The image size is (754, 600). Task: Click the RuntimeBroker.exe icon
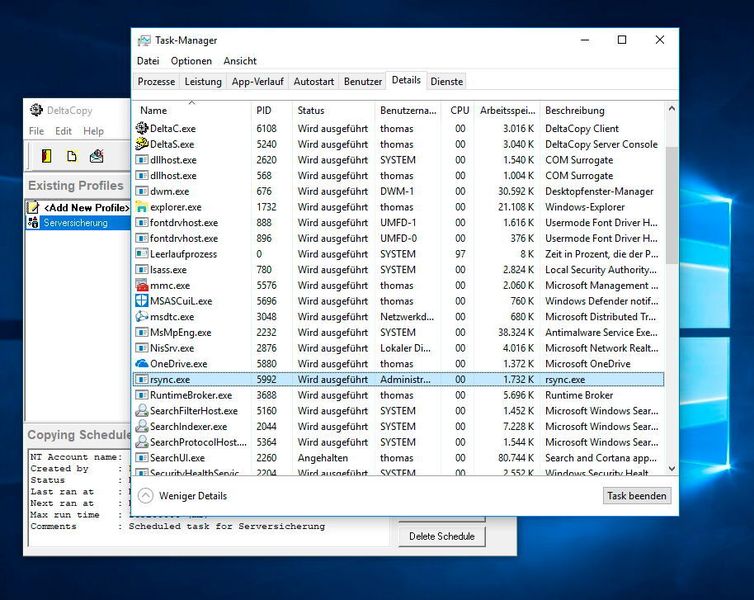[142, 395]
